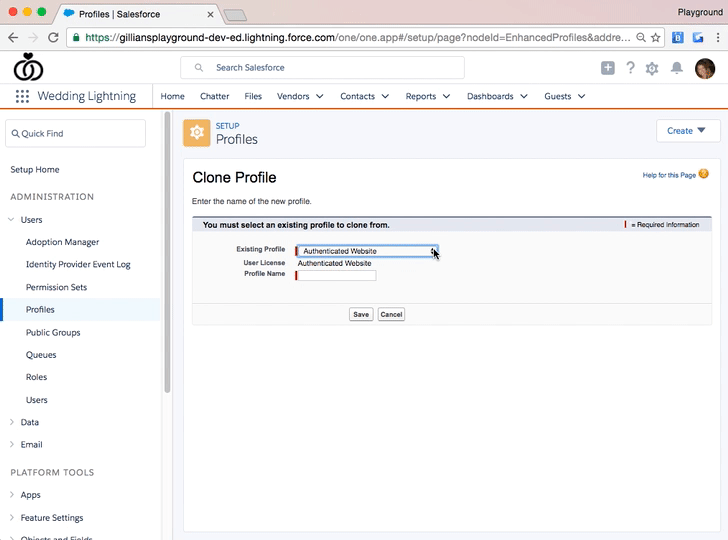Expand the Email tree section
This screenshot has height=540, width=728.
[12, 444]
